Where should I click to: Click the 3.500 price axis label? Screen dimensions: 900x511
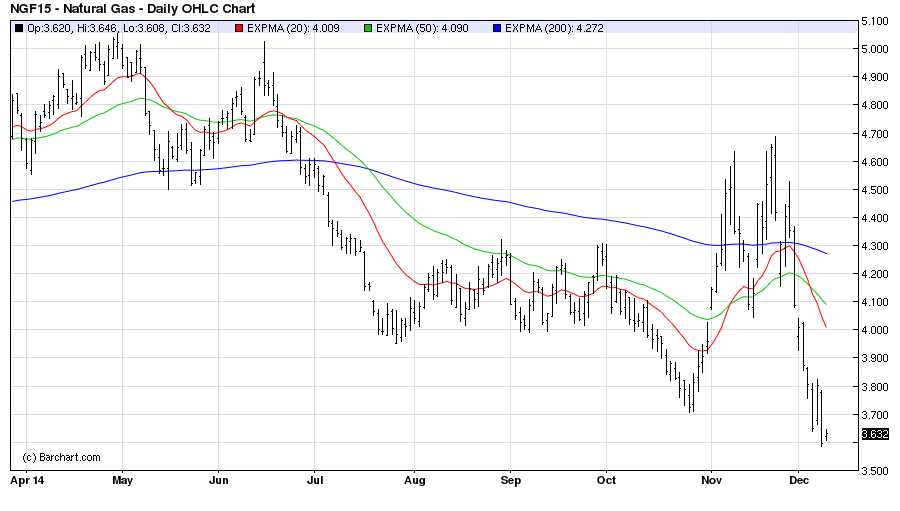coord(876,471)
